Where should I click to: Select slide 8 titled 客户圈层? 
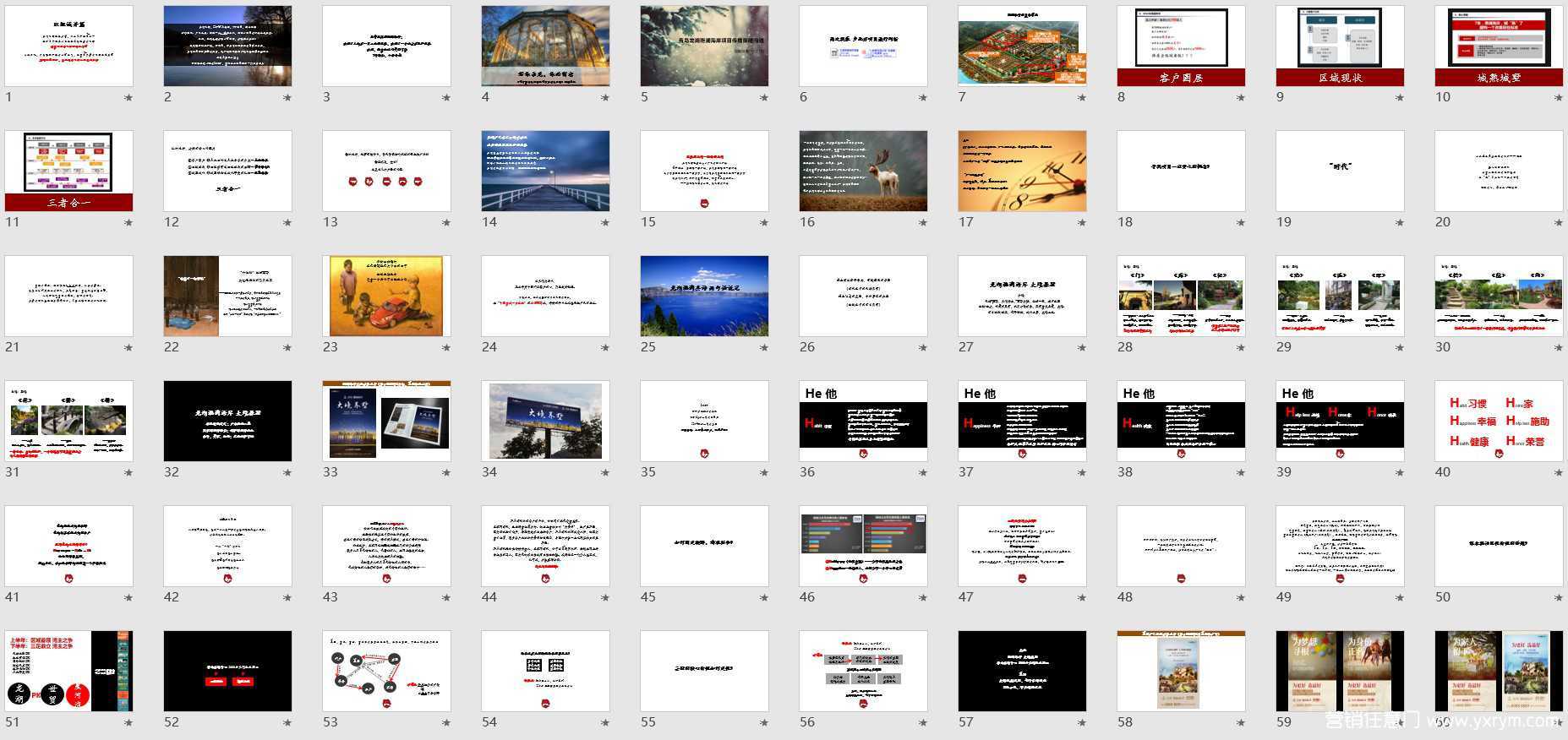1181,46
